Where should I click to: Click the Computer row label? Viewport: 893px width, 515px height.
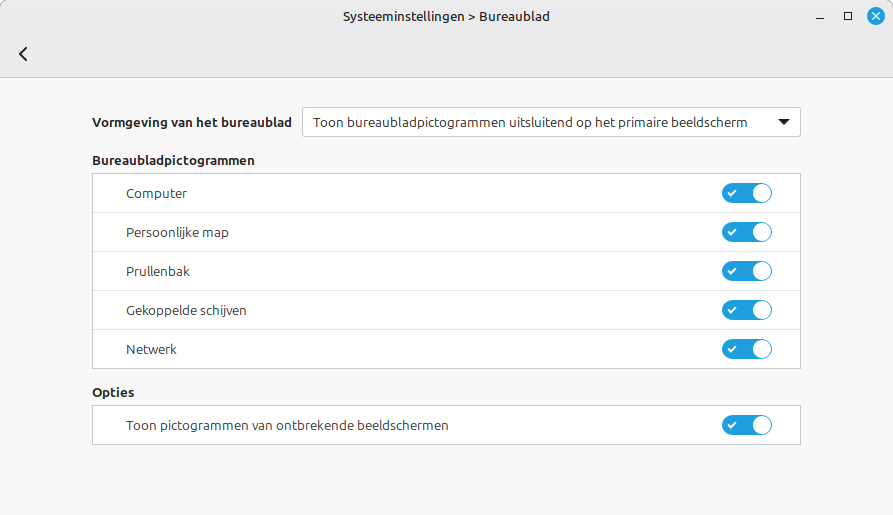156,194
